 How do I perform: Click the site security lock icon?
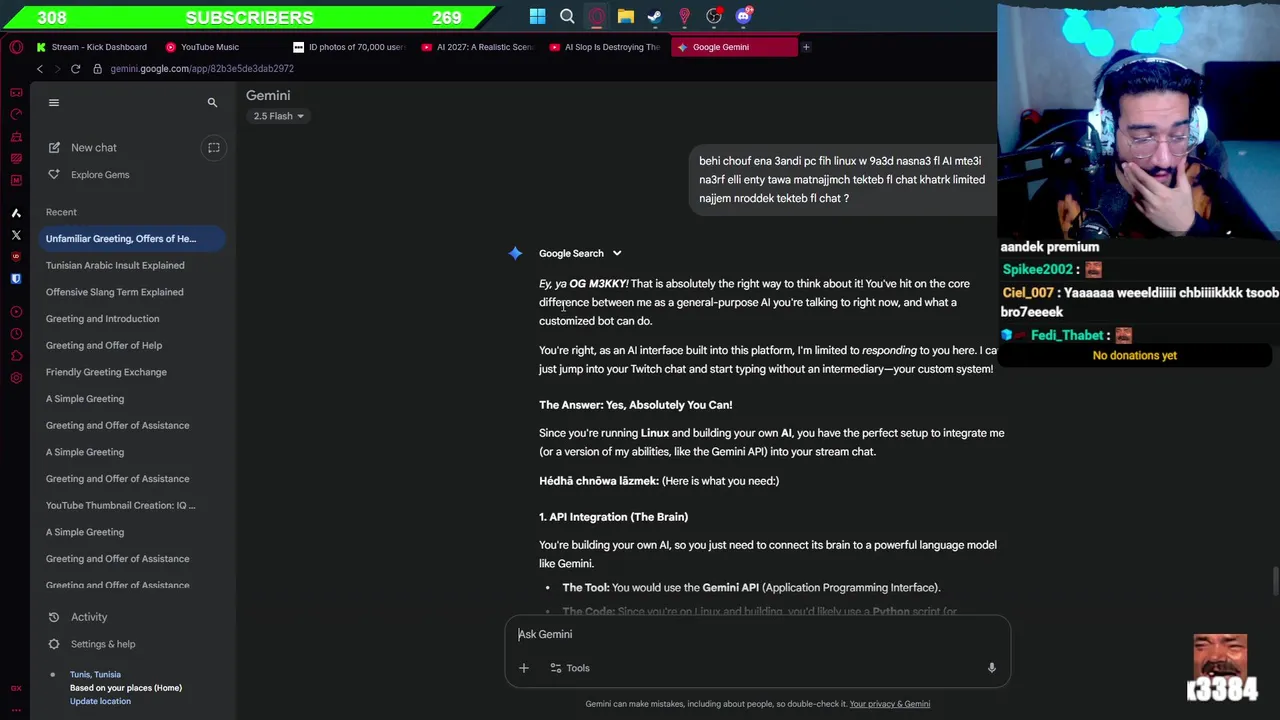coord(97,69)
